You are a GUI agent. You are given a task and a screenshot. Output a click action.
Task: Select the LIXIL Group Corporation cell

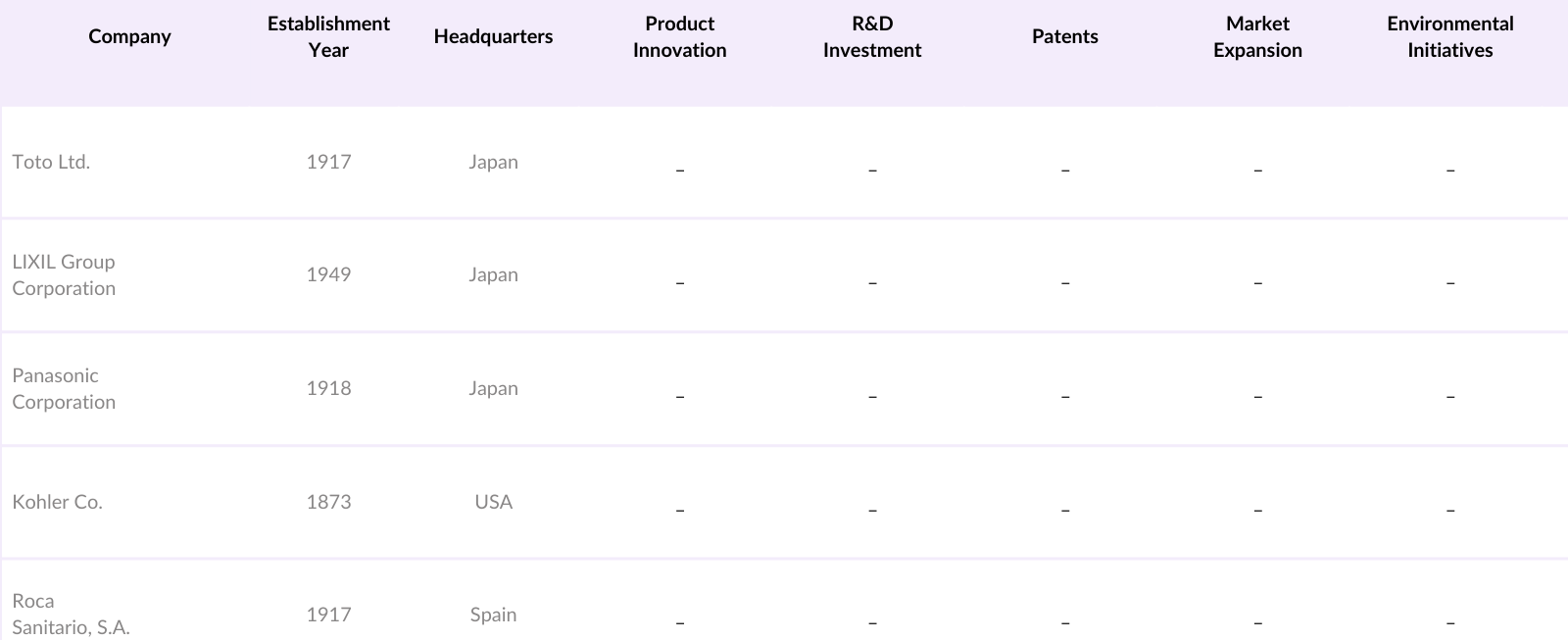(64, 274)
